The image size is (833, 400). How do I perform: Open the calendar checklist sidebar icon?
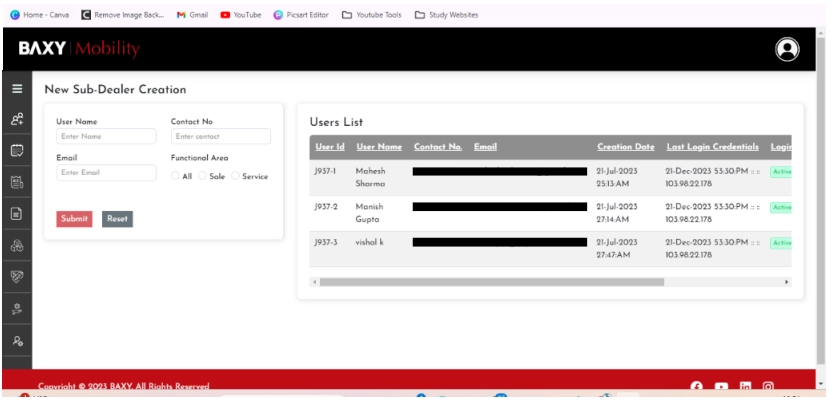(17, 151)
